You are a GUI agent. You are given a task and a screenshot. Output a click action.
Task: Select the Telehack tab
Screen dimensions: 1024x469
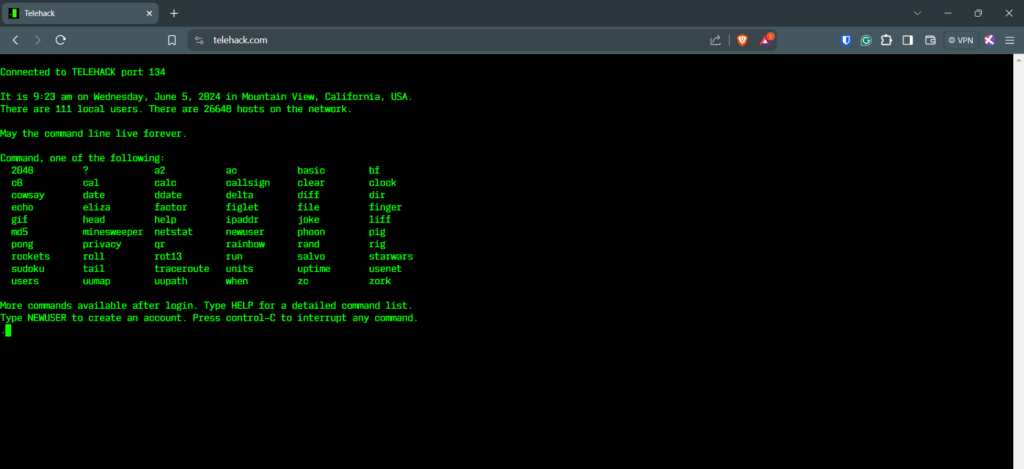pos(80,13)
